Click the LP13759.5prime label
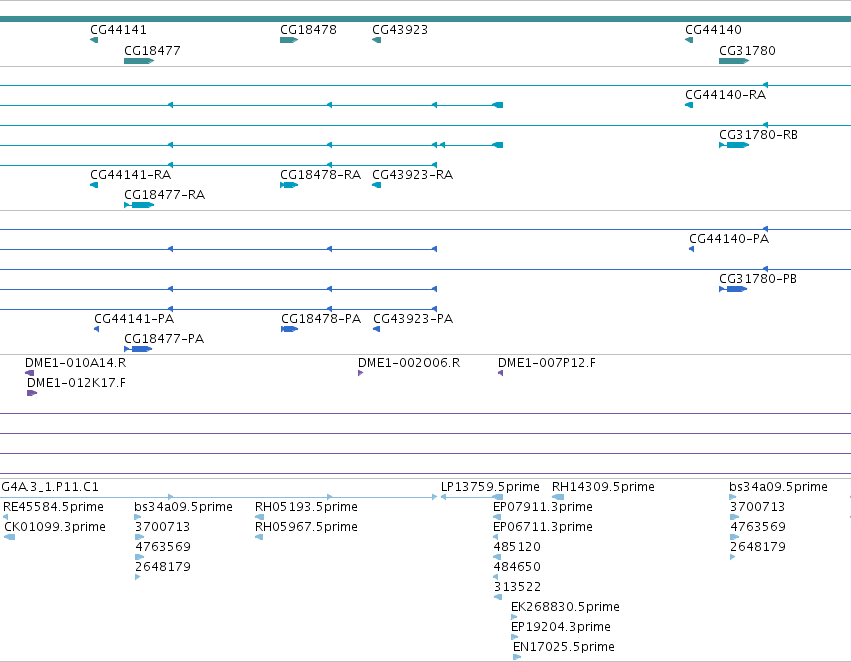The width and height of the screenshot is (851, 662). tap(490, 487)
